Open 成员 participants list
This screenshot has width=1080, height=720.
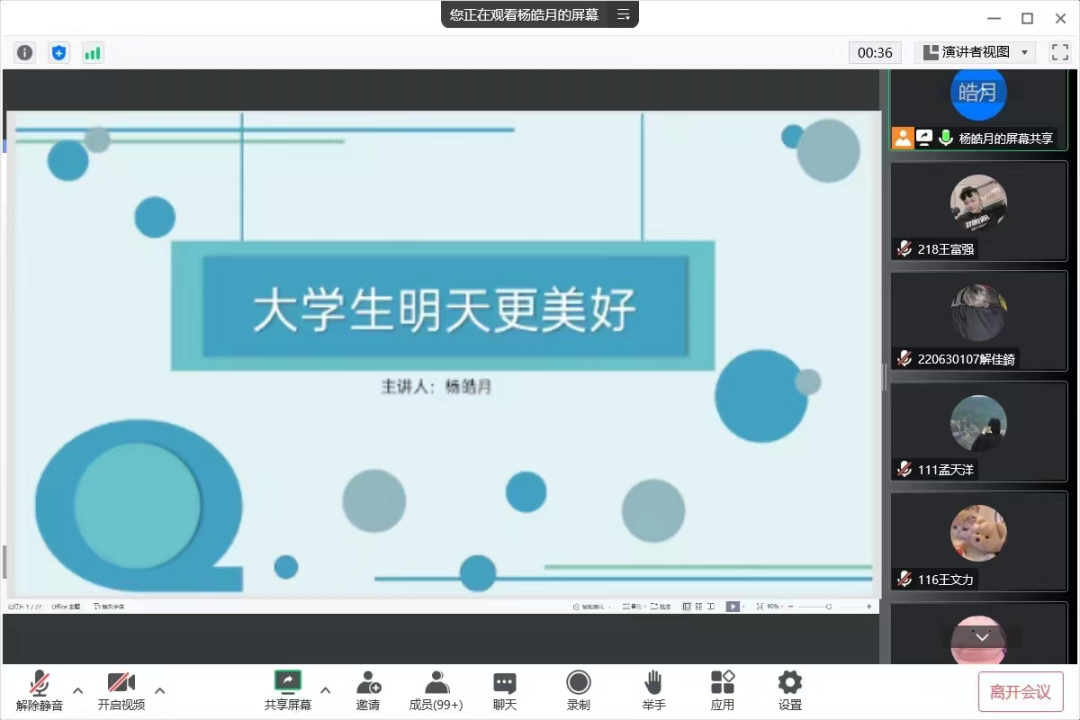point(435,690)
